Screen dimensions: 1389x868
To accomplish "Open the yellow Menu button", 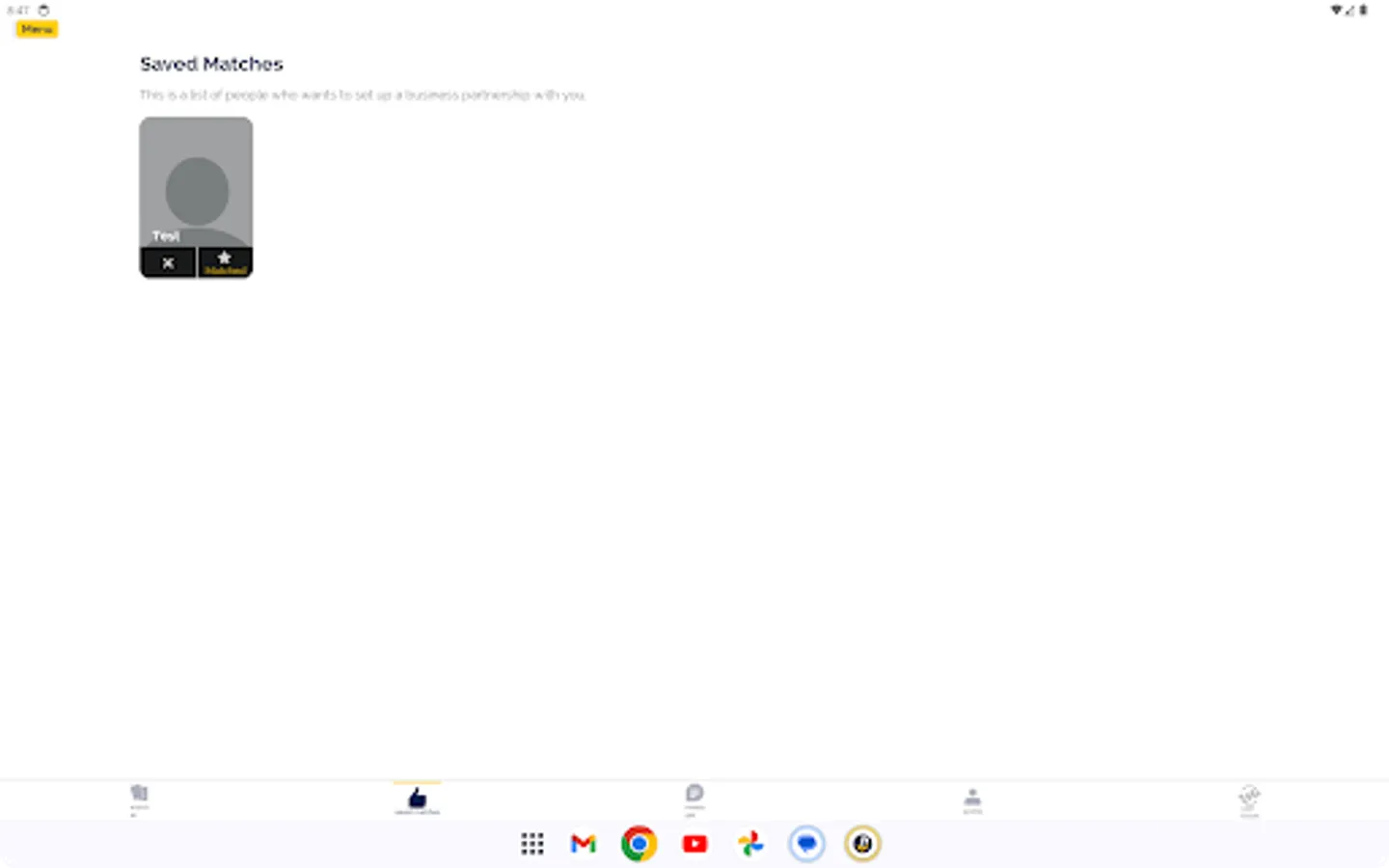I will pos(35,29).
